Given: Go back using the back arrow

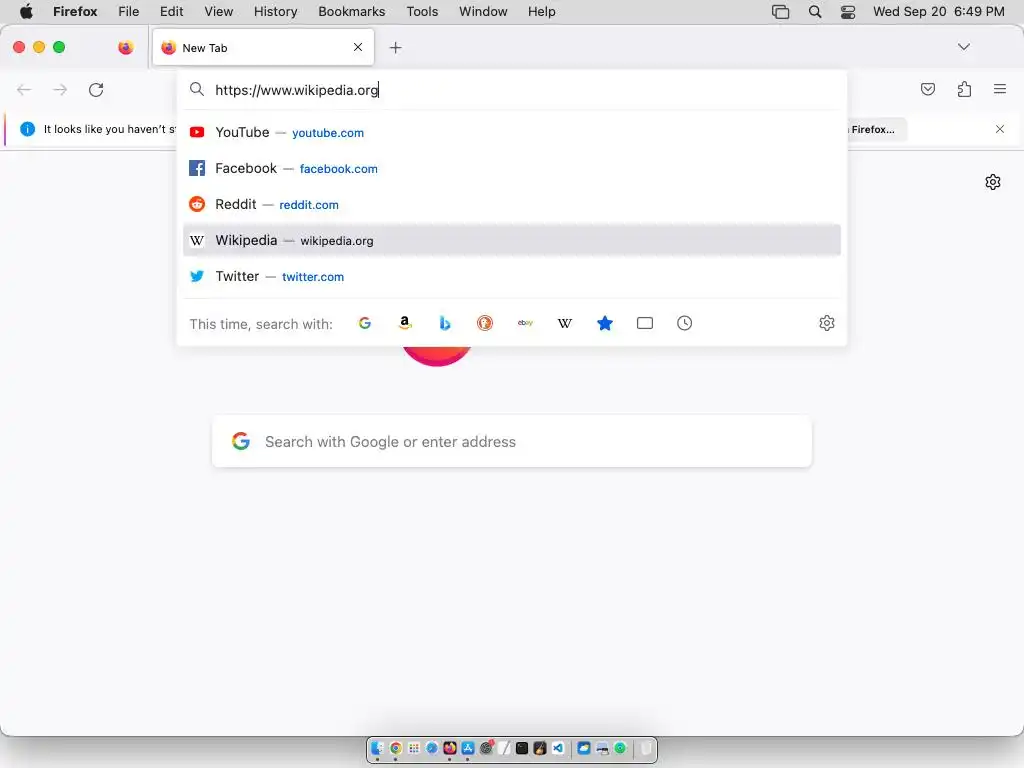Looking at the screenshot, I should (24, 89).
